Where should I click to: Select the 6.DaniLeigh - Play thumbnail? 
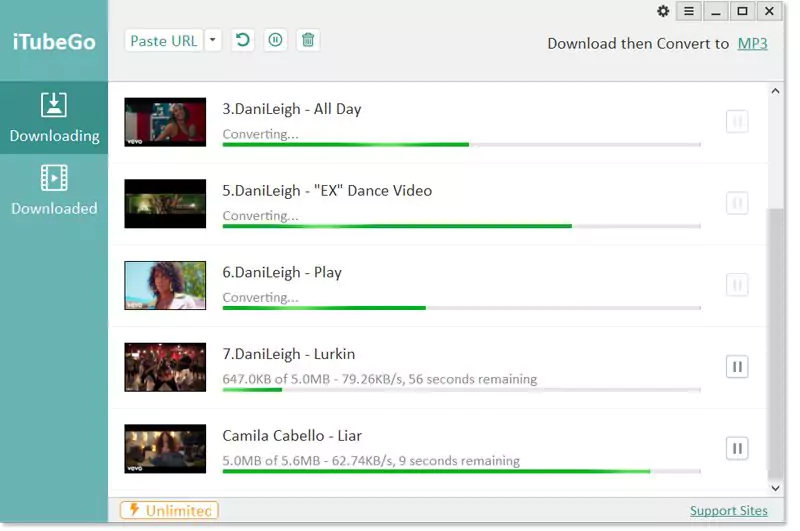point(165,286)
